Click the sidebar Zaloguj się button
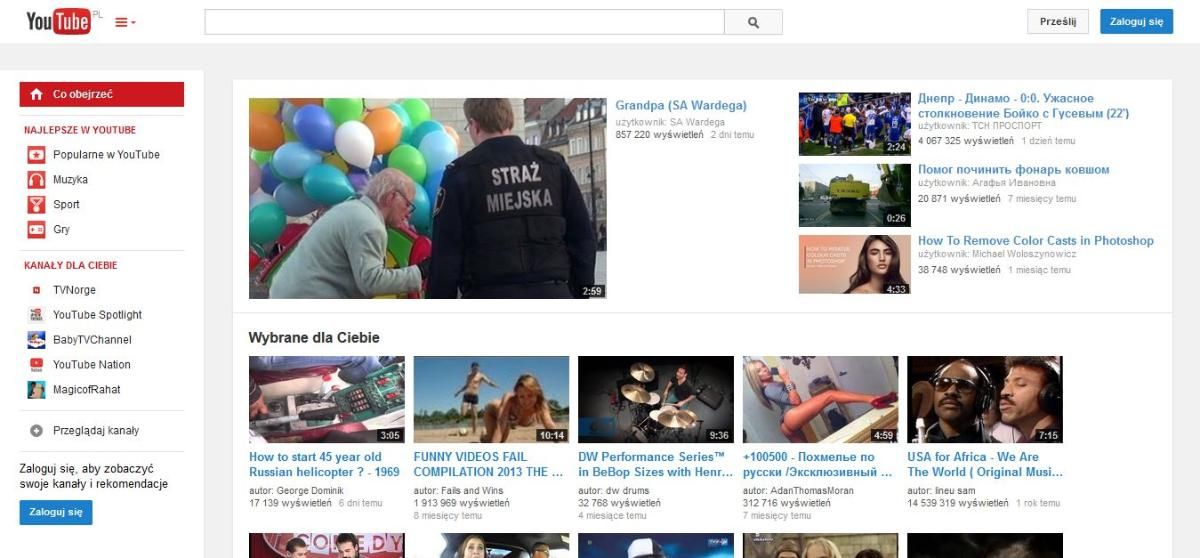 [56, 512]
